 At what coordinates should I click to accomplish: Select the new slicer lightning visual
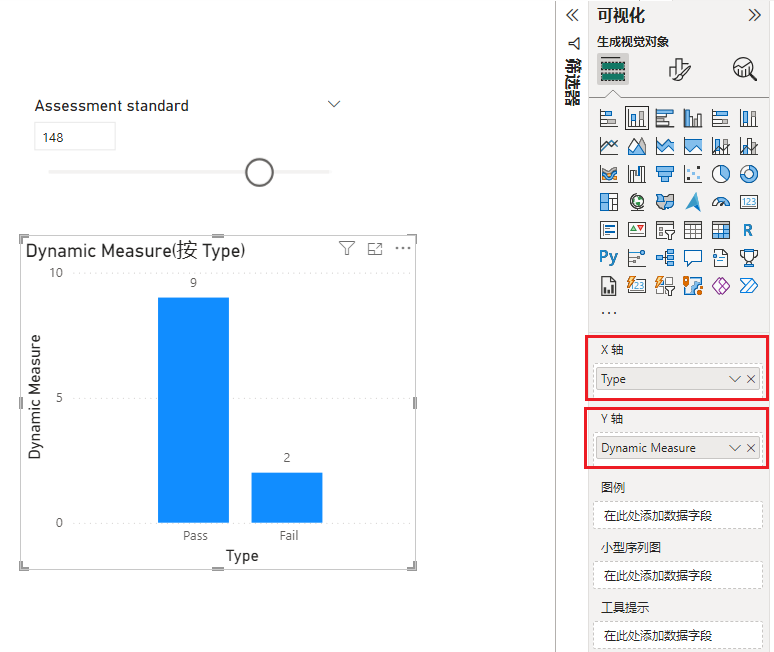pos(665,286)
